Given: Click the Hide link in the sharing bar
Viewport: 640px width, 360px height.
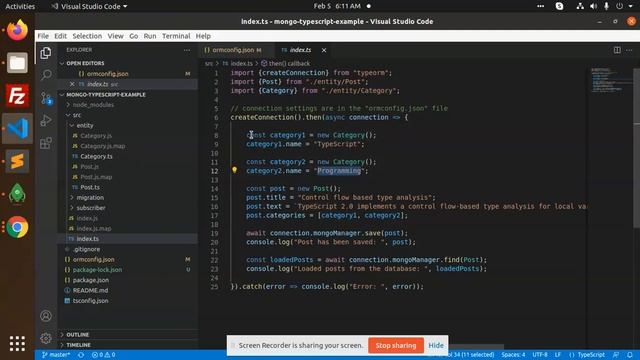Looking at the screenshot, I should point(436,345).
